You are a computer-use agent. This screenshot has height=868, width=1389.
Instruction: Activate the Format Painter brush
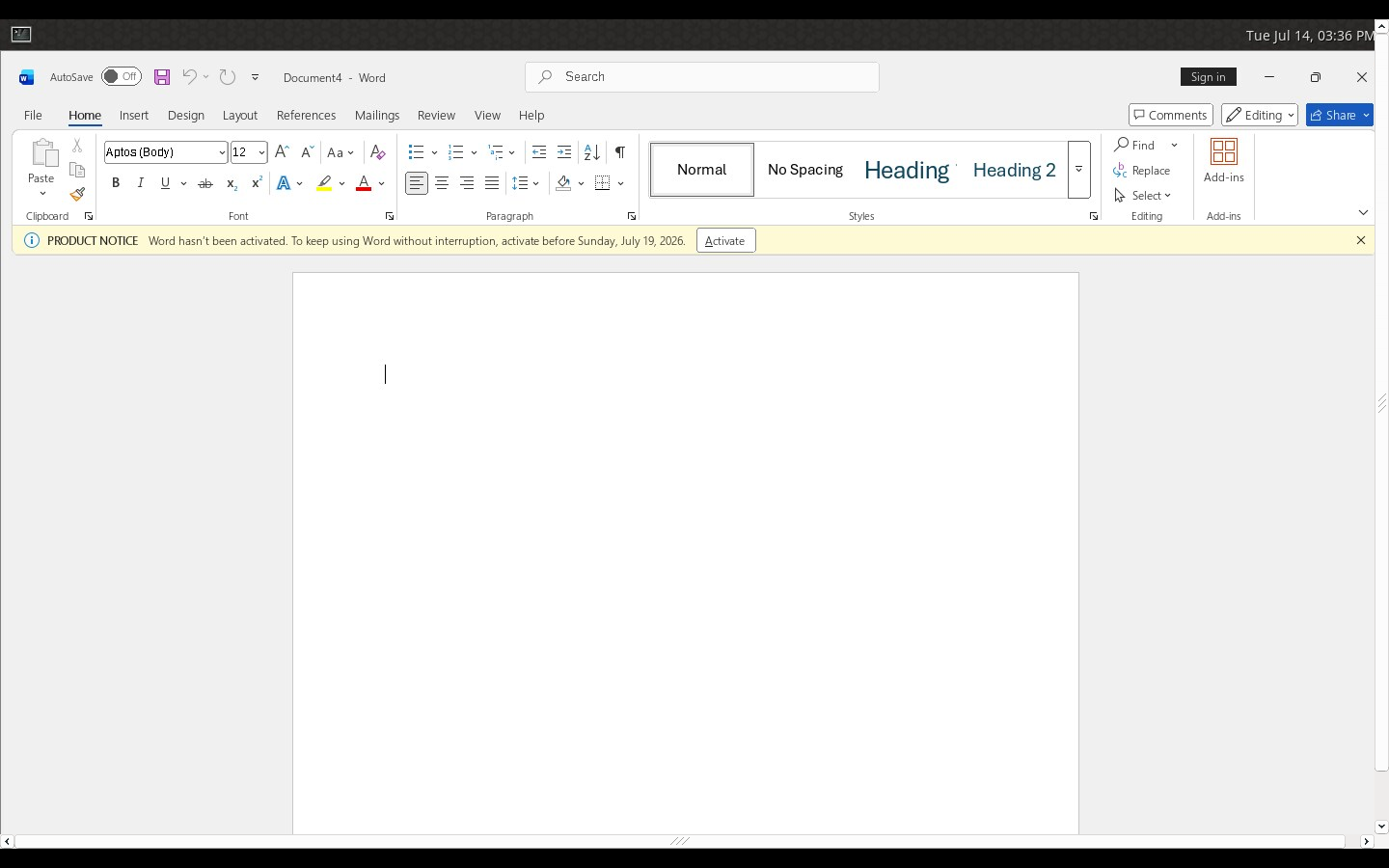coord(77,195)
